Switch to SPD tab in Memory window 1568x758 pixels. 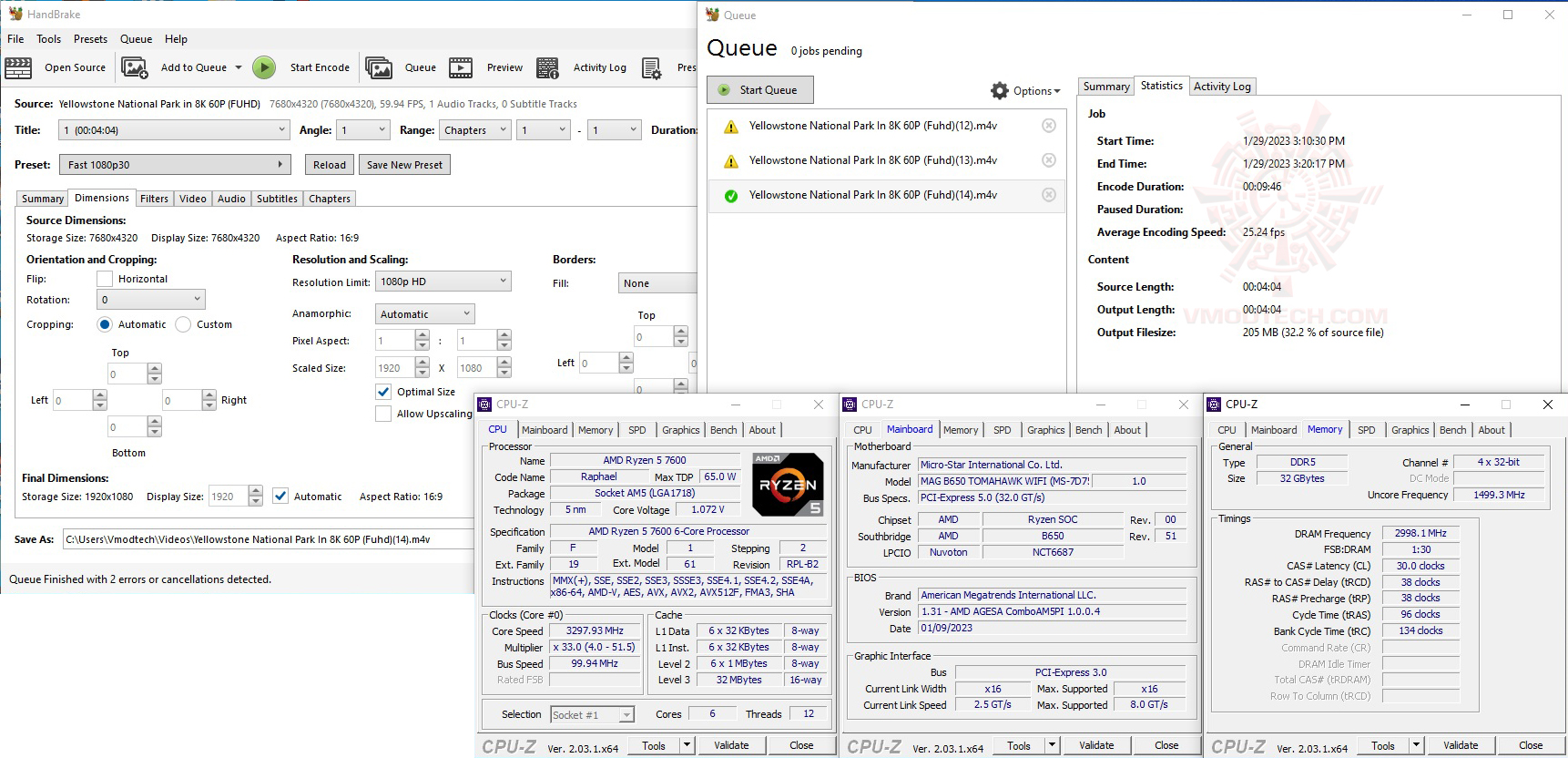[x=1367, y=430]
